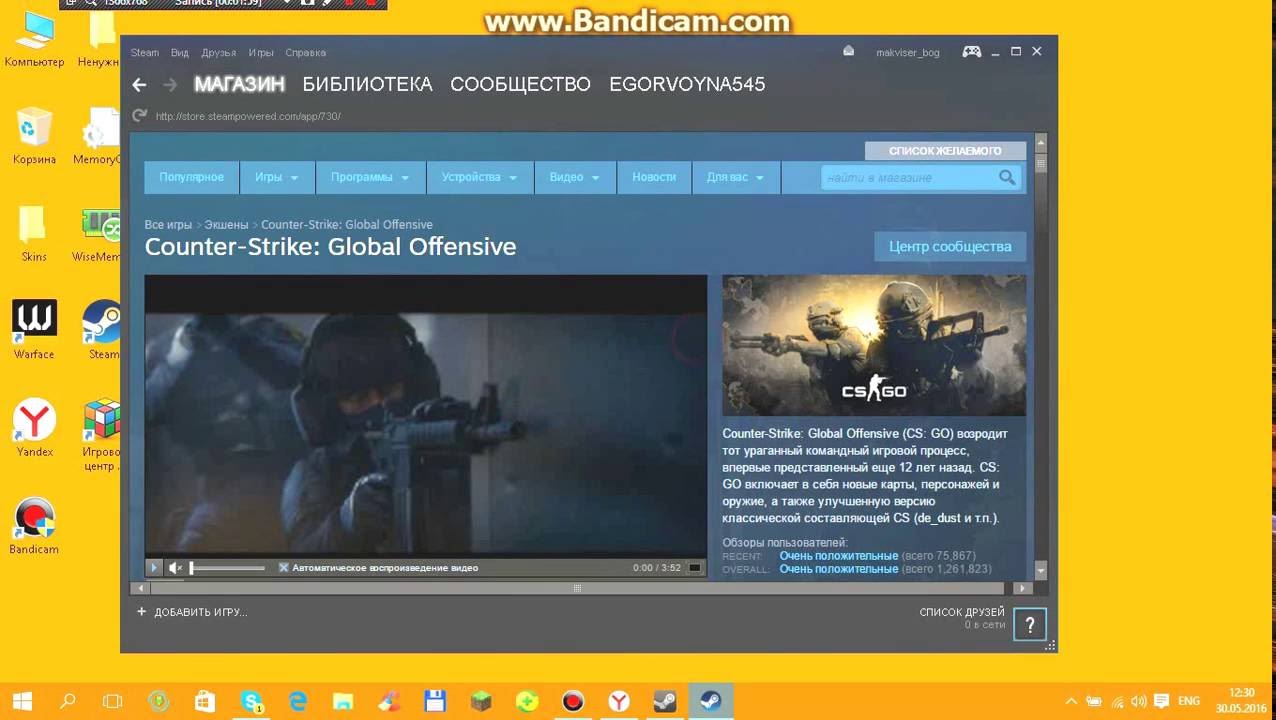The height and width of the screenshot is (720, 1276).
Task: Switch to the БИБЛИОТЕКА tab
Action: (367, 85)
